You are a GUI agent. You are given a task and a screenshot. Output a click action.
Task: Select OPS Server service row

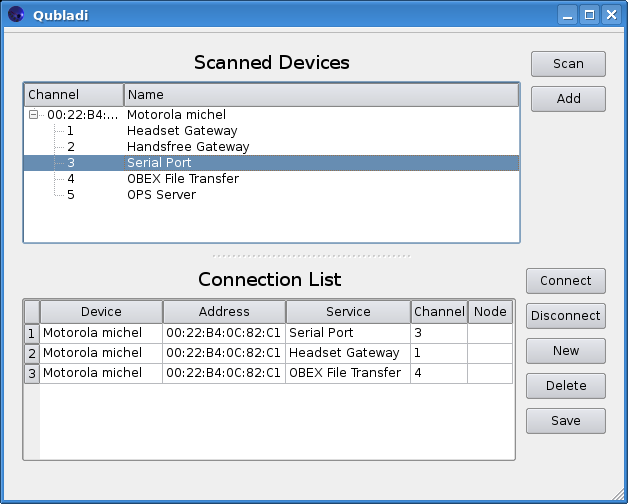click(x=271, y=195)
